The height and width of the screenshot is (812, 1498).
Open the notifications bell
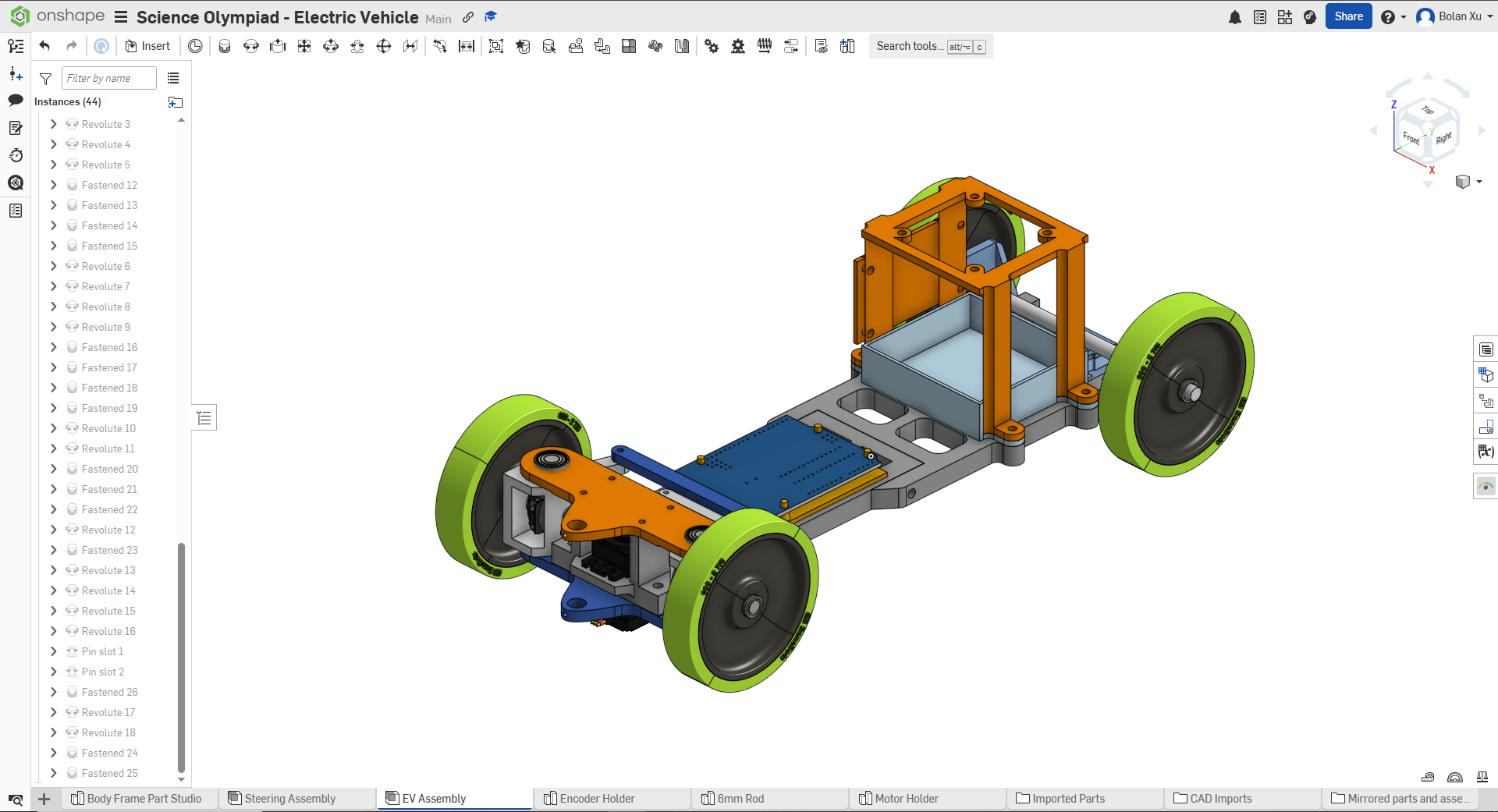pyautogui.click(x=1234, y=17)
